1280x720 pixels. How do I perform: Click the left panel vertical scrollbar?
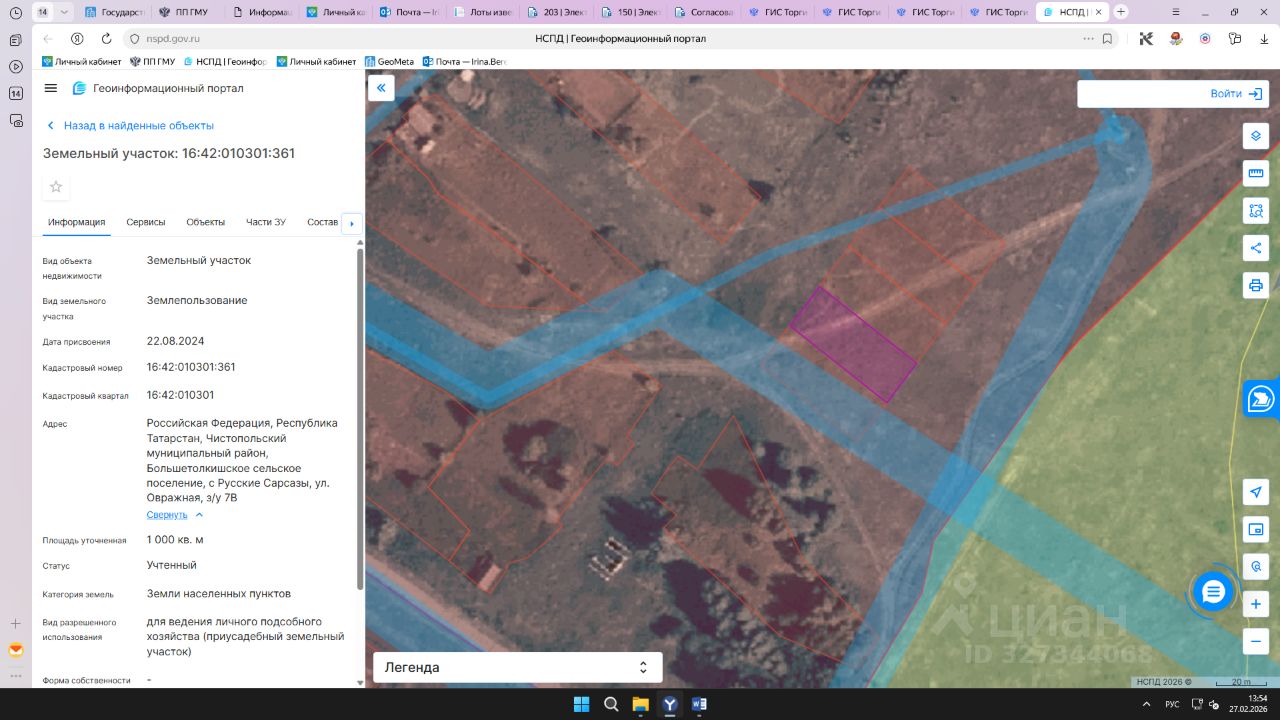click(360, 420)
